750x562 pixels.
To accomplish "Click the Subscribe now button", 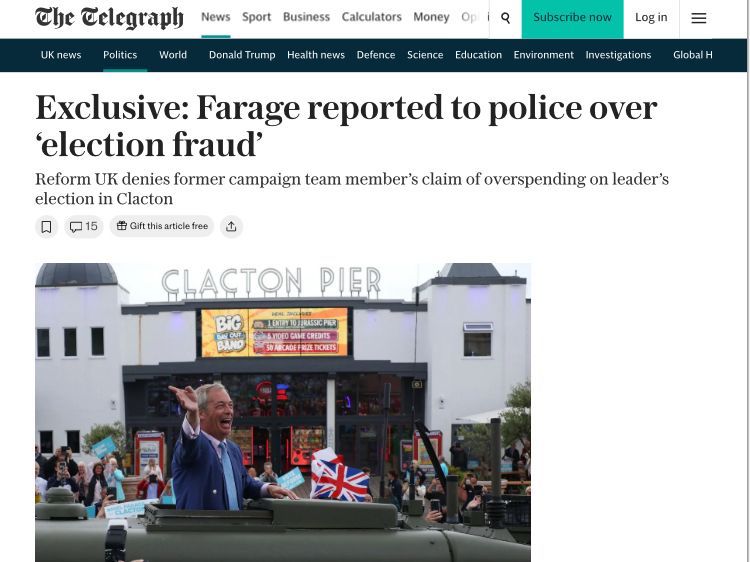I will [573, 18].
